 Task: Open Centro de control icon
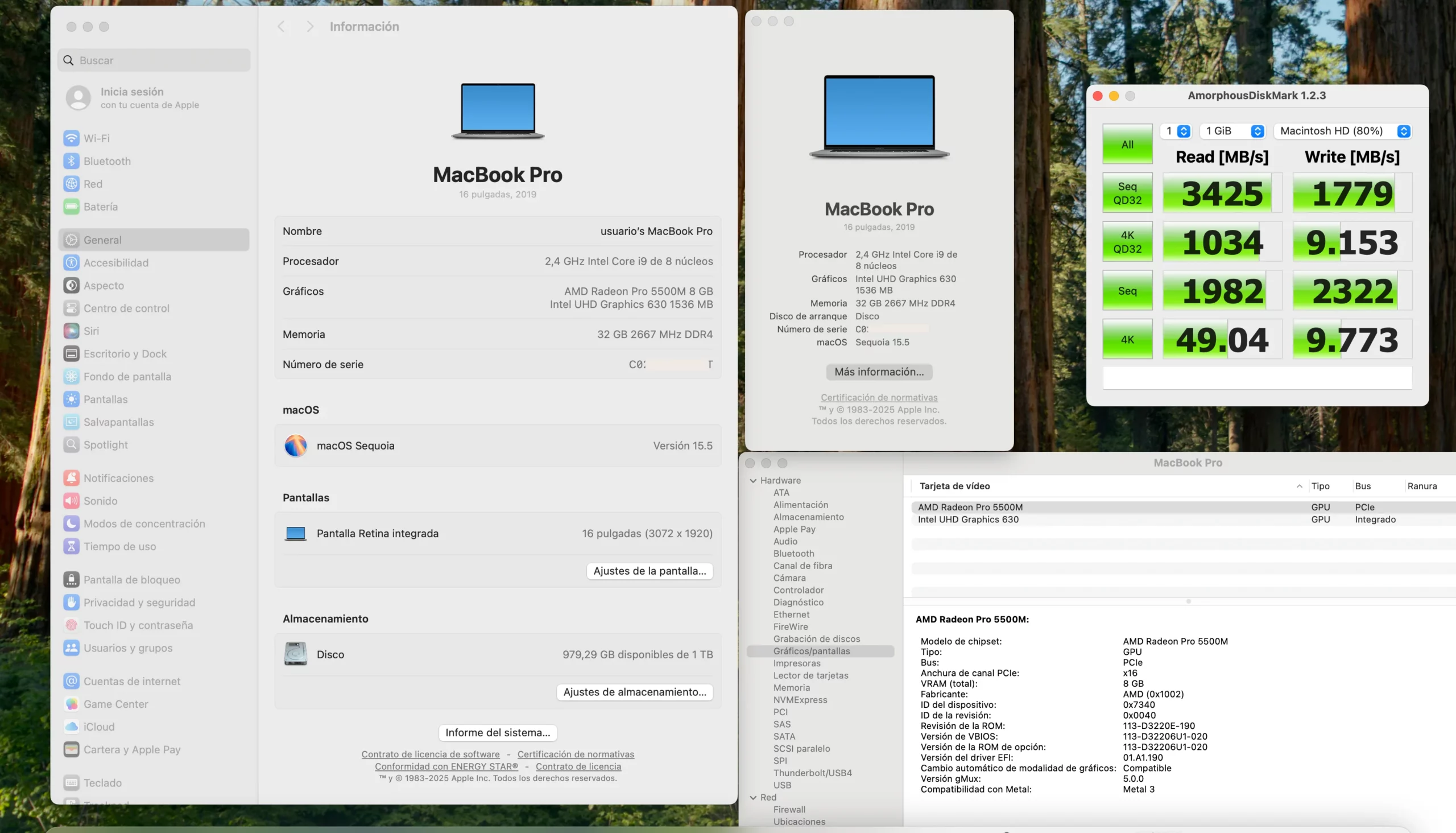tap(71, 308)
